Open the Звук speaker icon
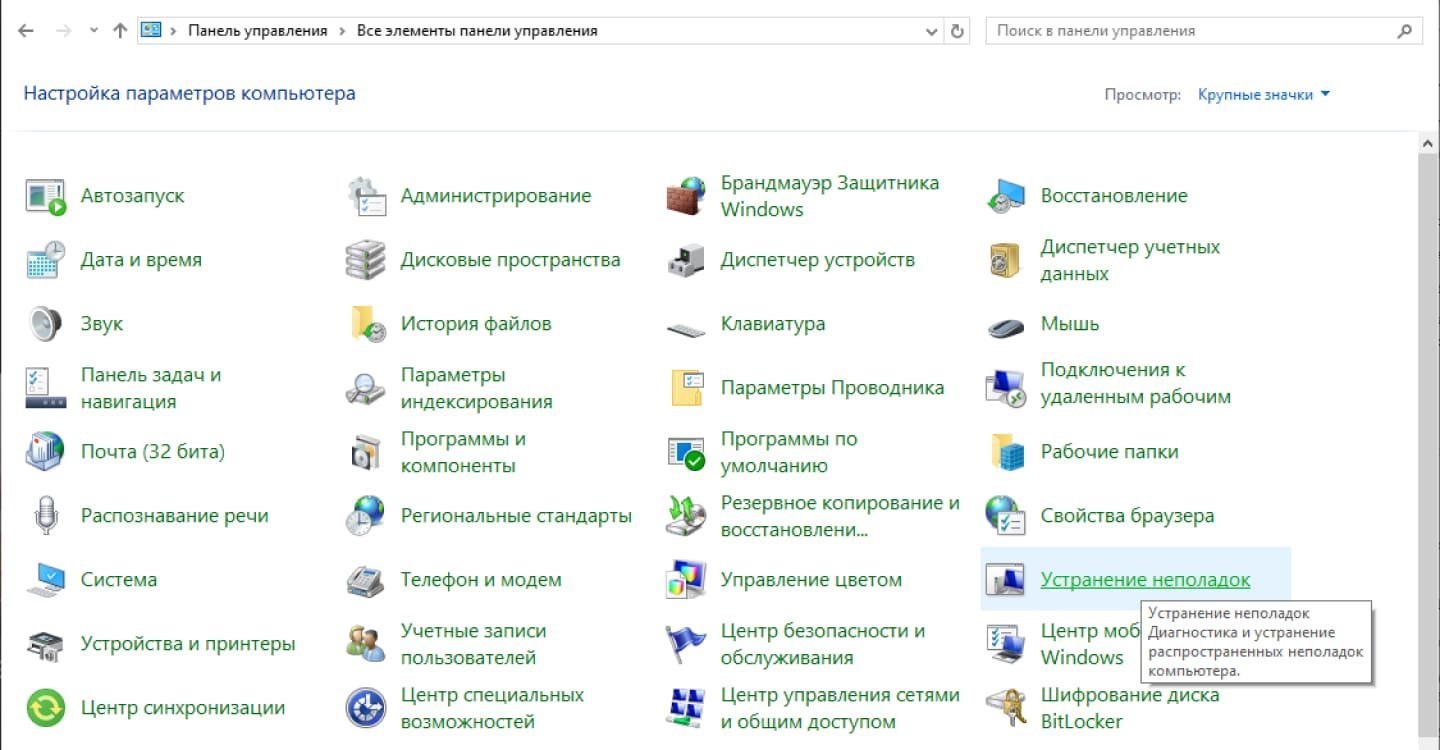The image size is (1440, 750). coord(45,324)
